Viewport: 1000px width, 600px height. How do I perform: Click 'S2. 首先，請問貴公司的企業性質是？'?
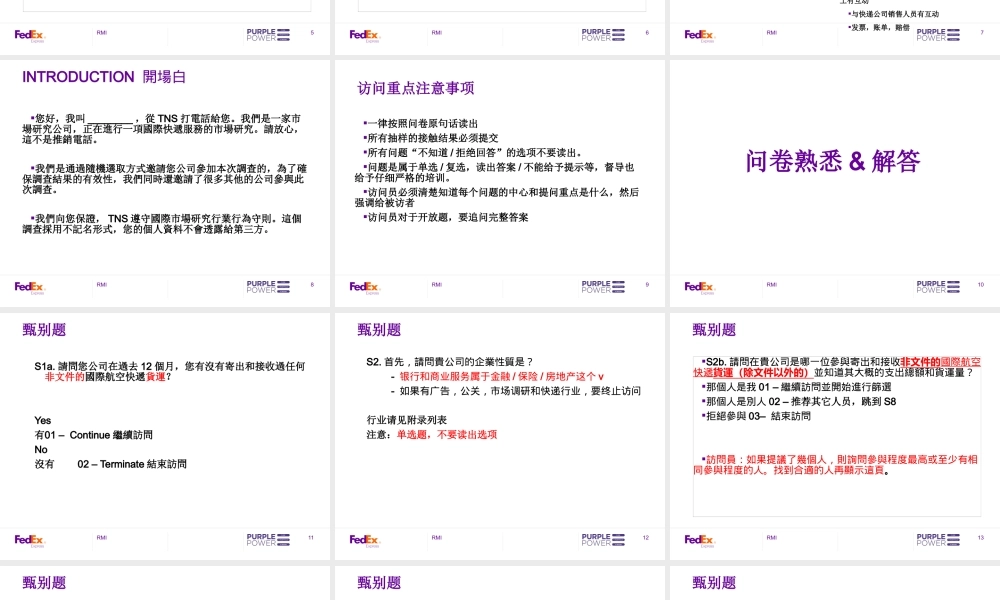pos(450,362)
